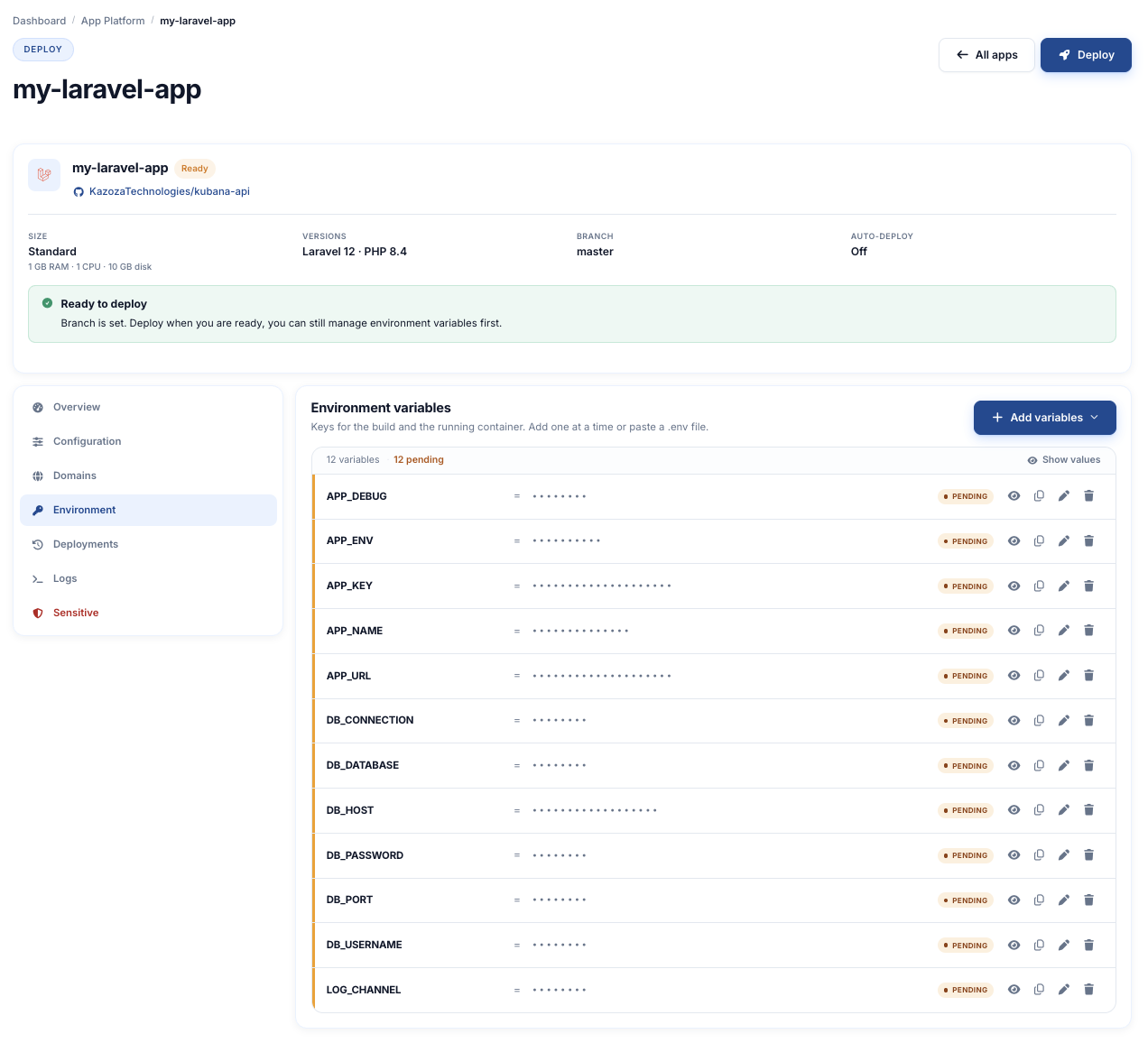Open the Configuration section
The image size is (1148, 1043).
(x=148, y=442)
